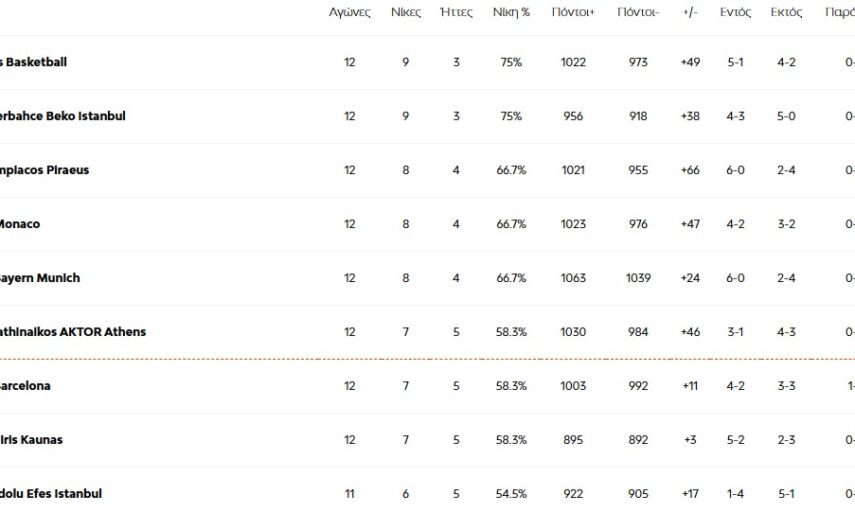The image size is (855, 513).
Task: Select the +/- column header
Action: coord(690,13)
